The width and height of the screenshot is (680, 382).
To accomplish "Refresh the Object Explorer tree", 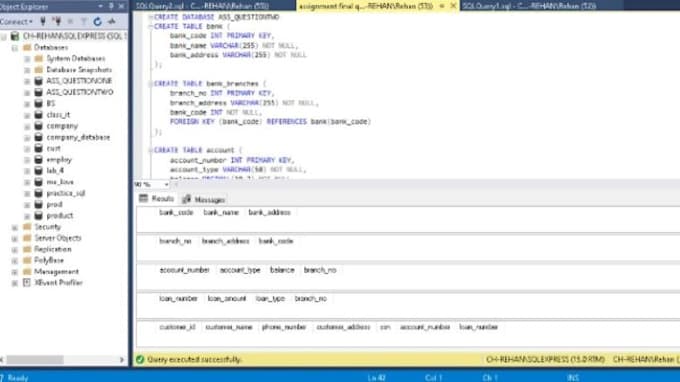I will (98, 21).
